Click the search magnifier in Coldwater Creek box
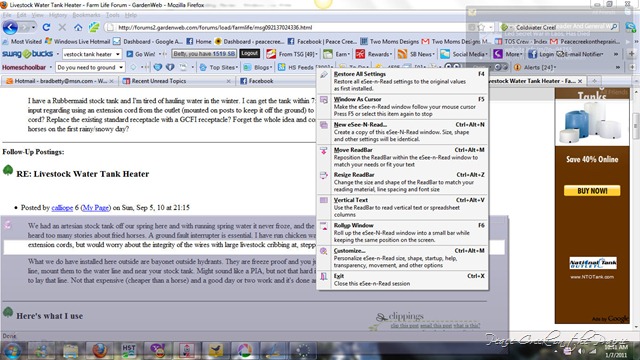The width and height of the screenshot is (640, 360). tap(614, 27)
